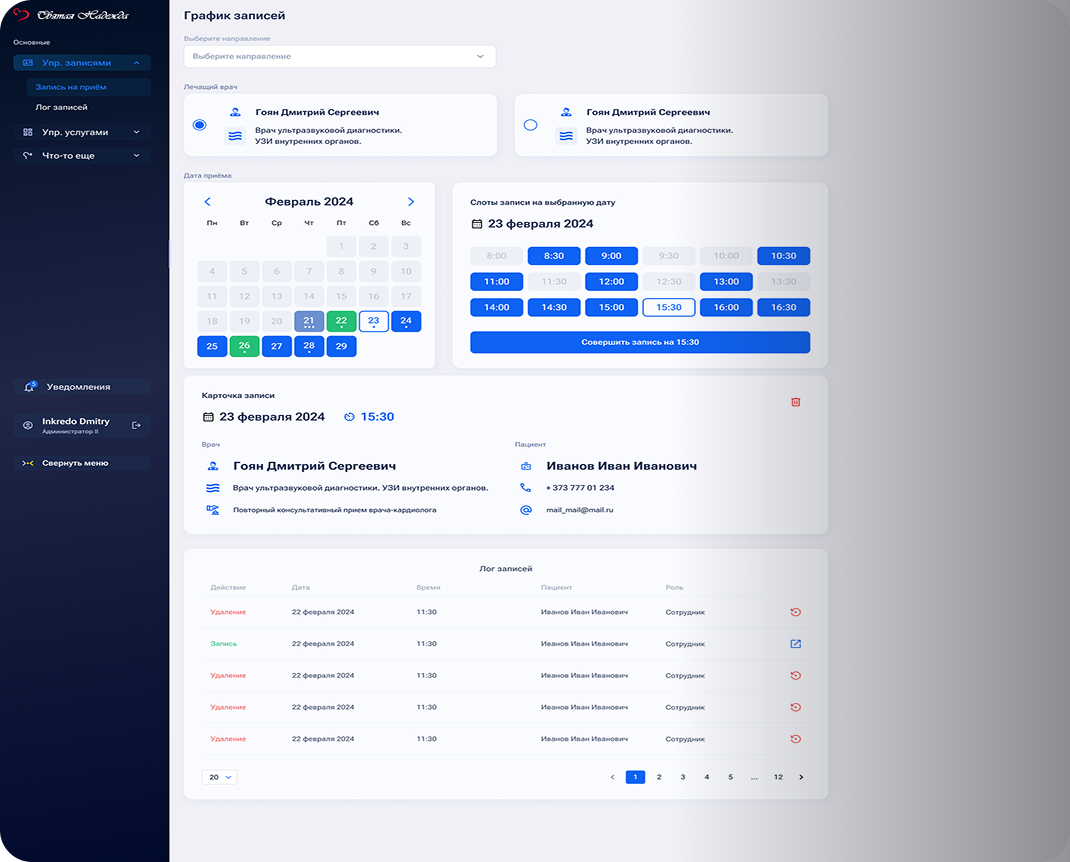This screenshot has height=862, width=1070.
Task: Open Лог записей menu item
Action: [61, 108]
